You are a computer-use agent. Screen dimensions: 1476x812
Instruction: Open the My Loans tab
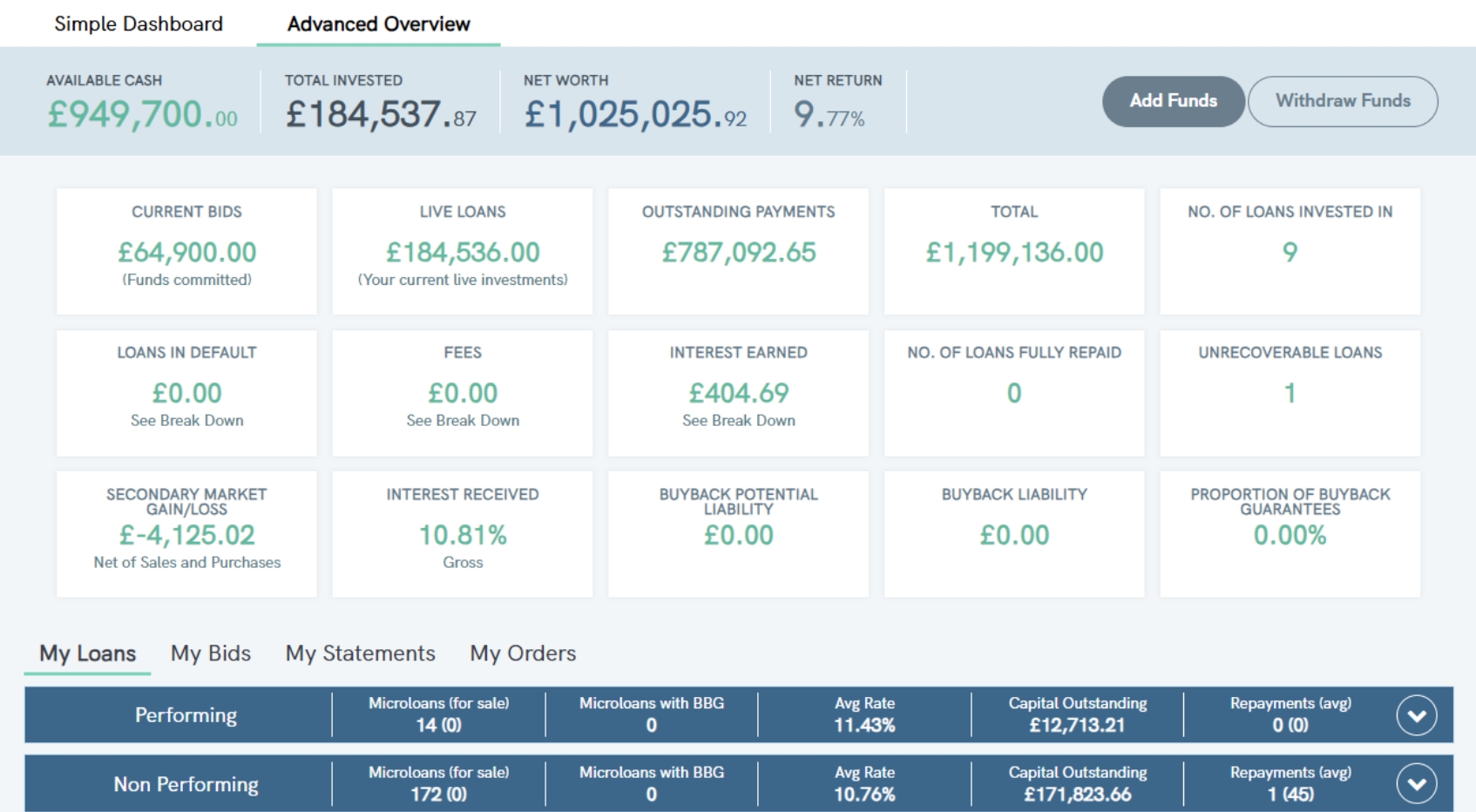pyautogui.click(x=87, y=653)
